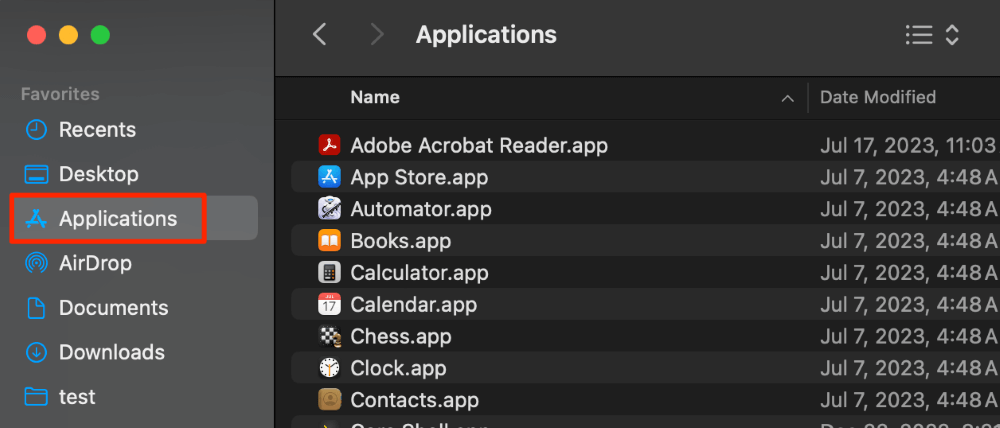Sort by the Date Modified column
The width and height of the screenshot is (1000, 428).
pyautogui.click(x=878, y=97)
